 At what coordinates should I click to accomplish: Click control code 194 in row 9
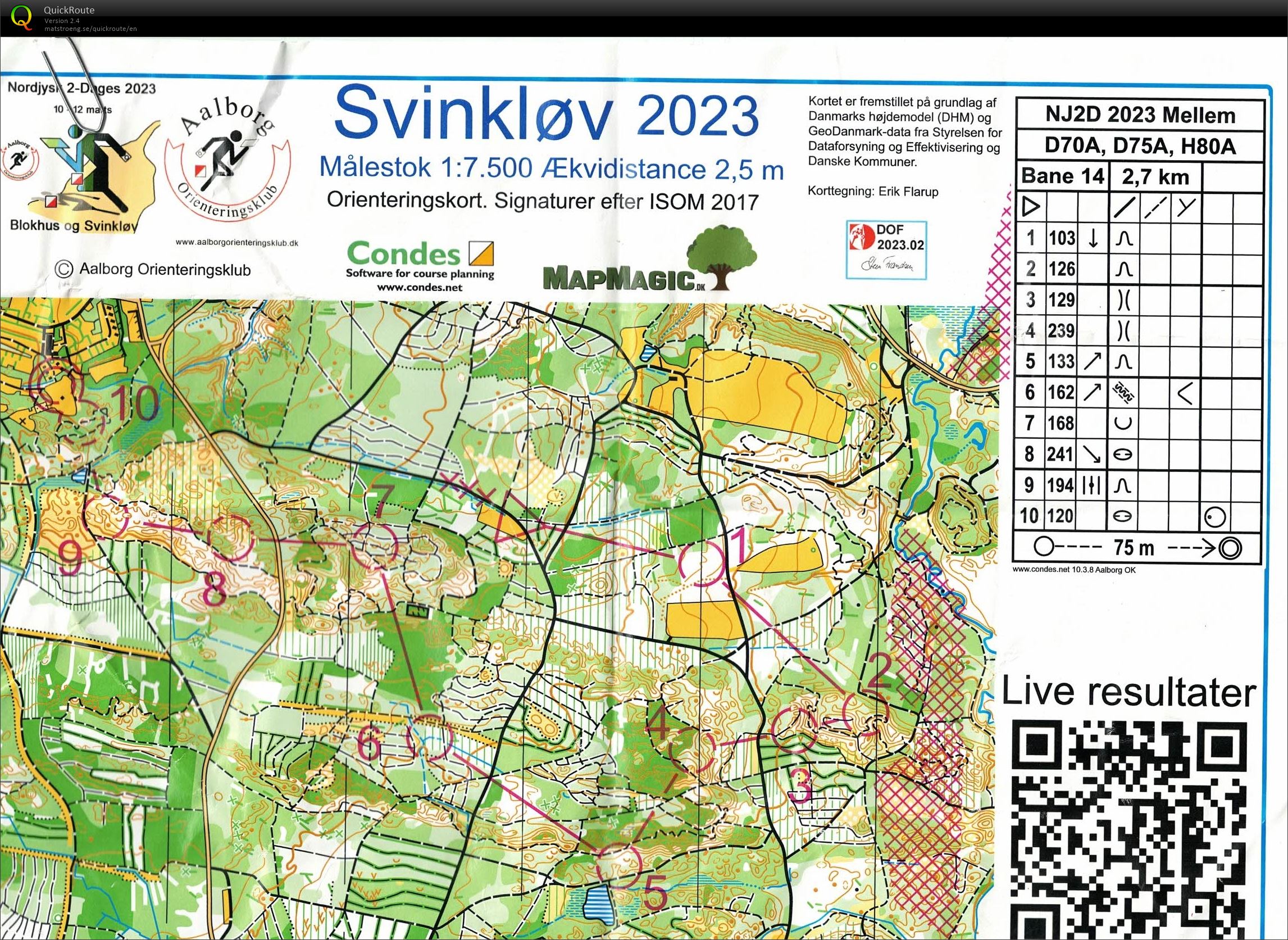coord(1062,485)
